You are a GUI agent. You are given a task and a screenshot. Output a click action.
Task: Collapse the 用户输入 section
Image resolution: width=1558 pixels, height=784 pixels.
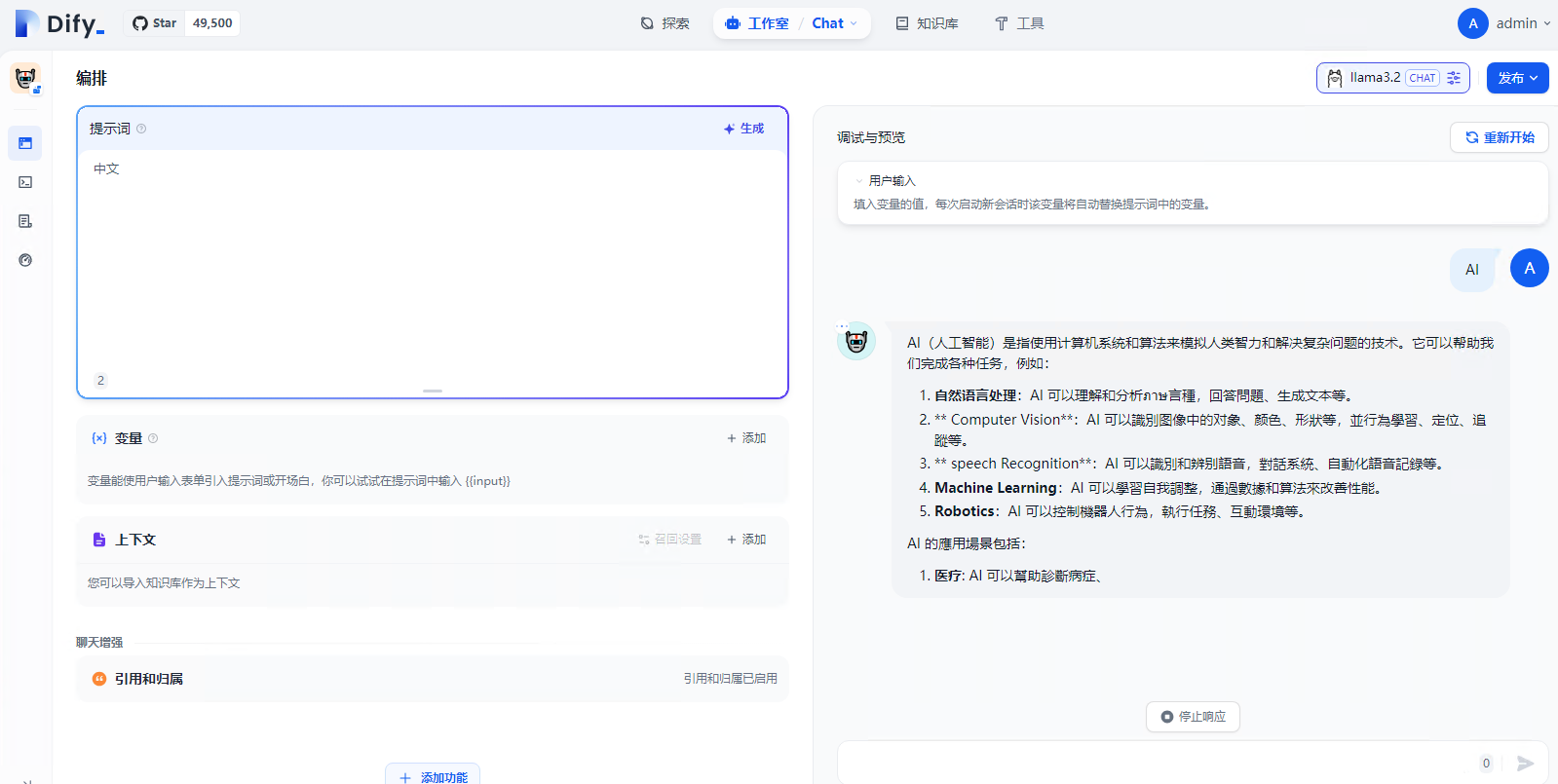(858, 181)
